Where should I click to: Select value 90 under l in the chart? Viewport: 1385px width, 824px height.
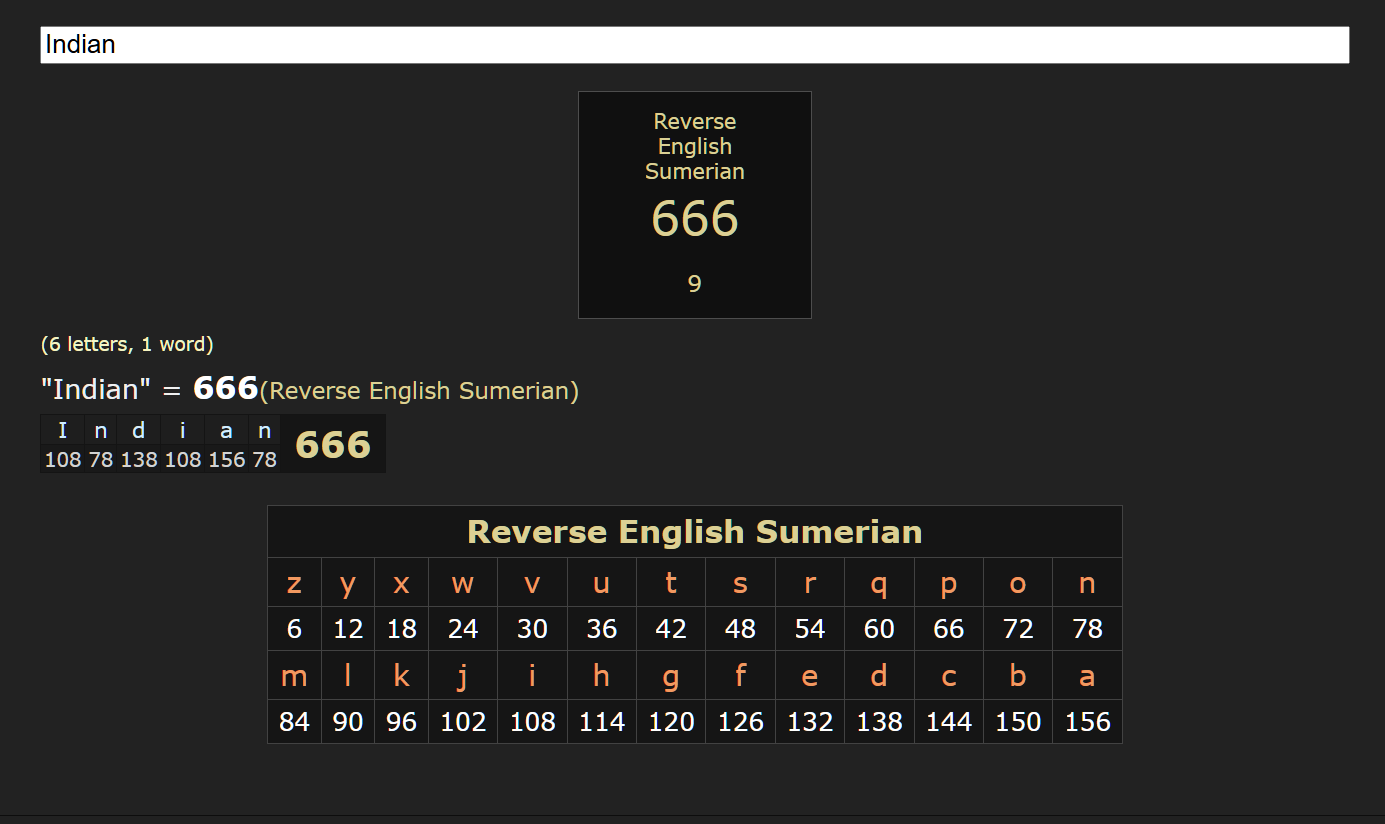[348, 722]
